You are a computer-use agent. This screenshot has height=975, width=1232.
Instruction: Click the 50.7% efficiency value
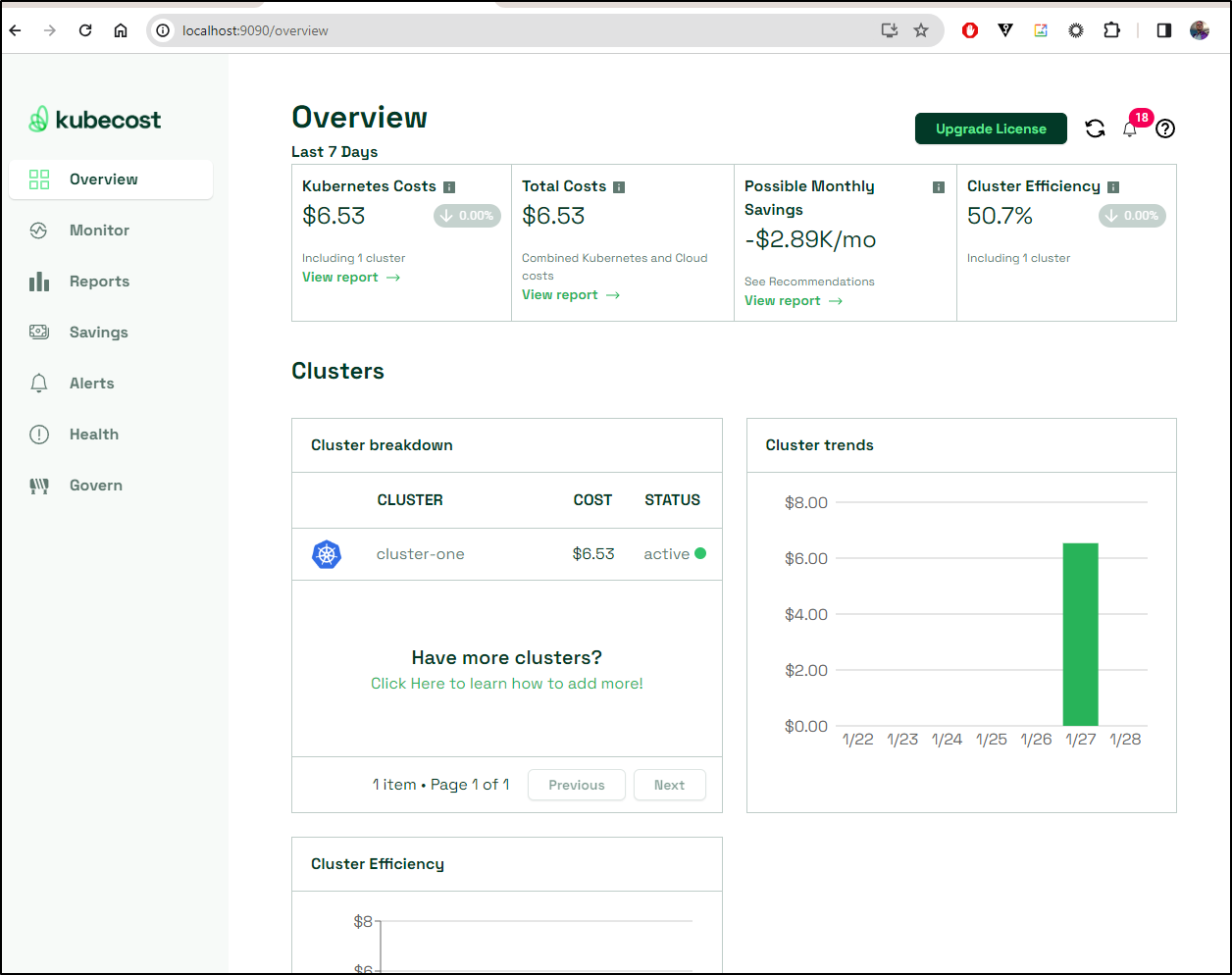point(1000,216)
